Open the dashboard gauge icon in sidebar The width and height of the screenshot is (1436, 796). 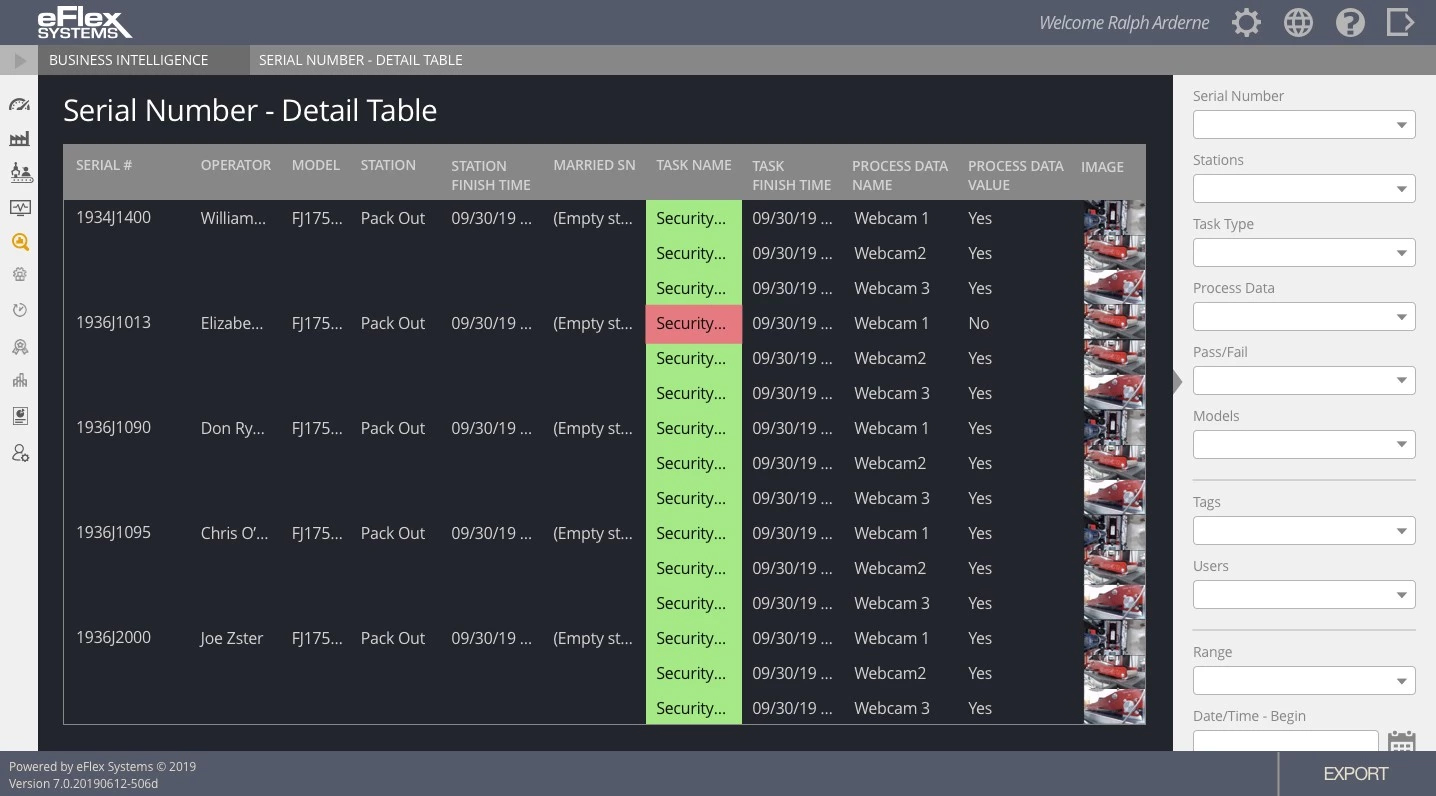point(20,104)
